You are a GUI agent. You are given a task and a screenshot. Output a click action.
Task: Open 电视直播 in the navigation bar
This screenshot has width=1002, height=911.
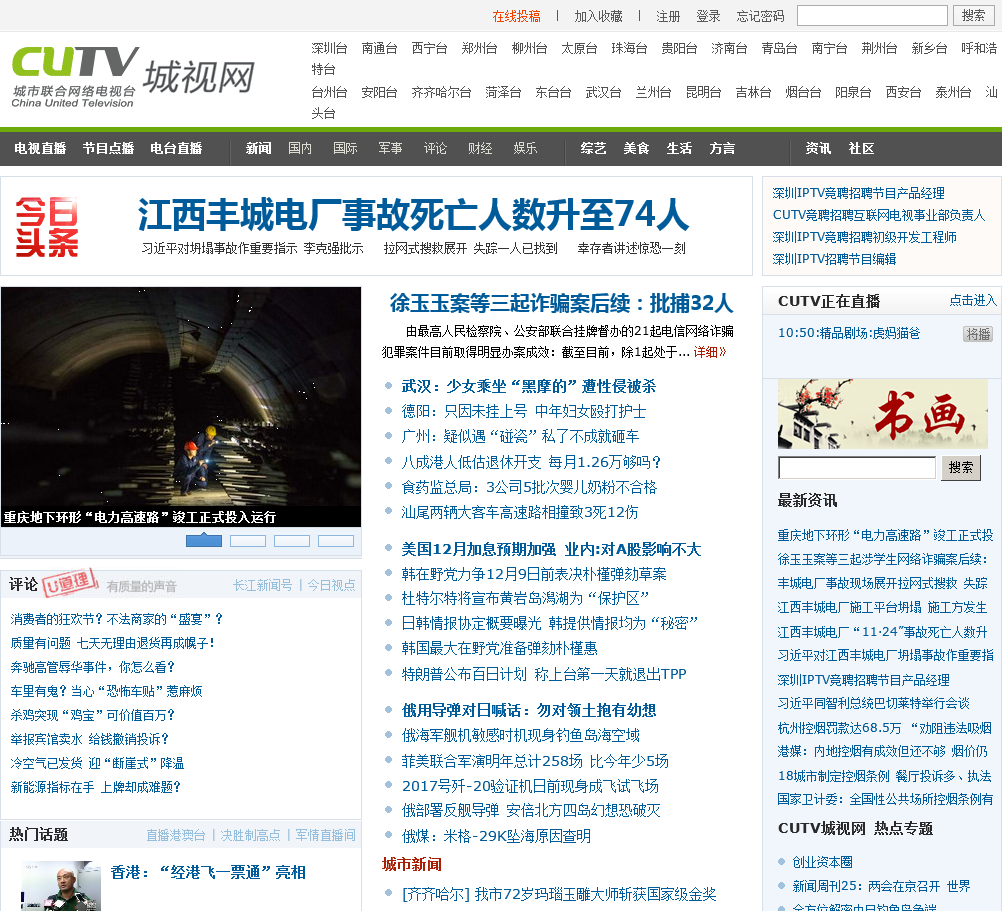[x=40, y=148]
